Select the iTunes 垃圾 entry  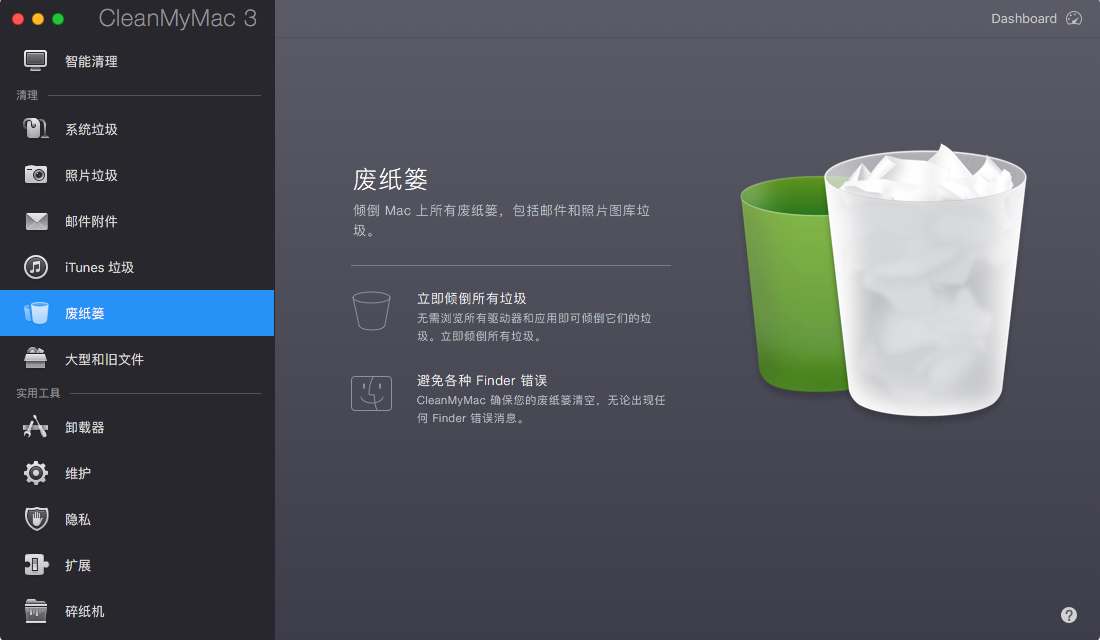click(x=137, y=267)
